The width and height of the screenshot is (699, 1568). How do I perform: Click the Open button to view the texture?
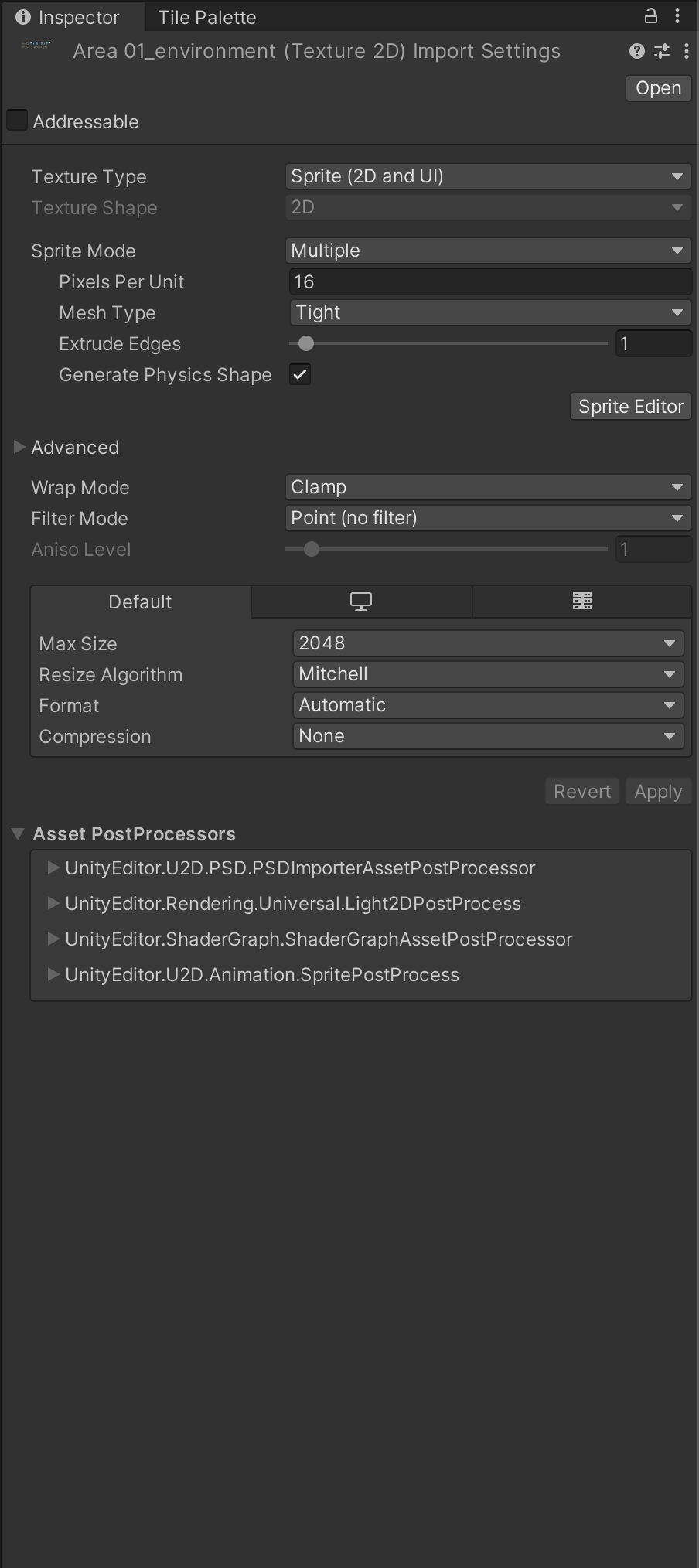tap(658, 87)
